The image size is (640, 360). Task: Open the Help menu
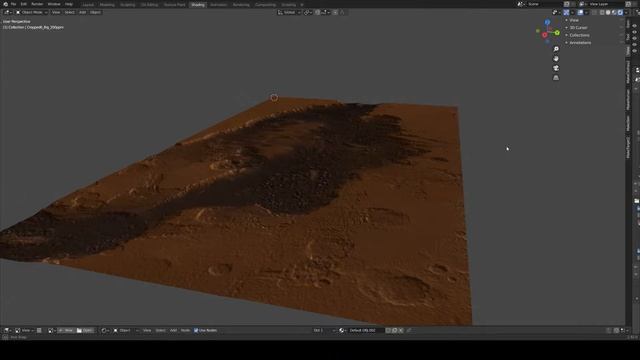point(69,4)
